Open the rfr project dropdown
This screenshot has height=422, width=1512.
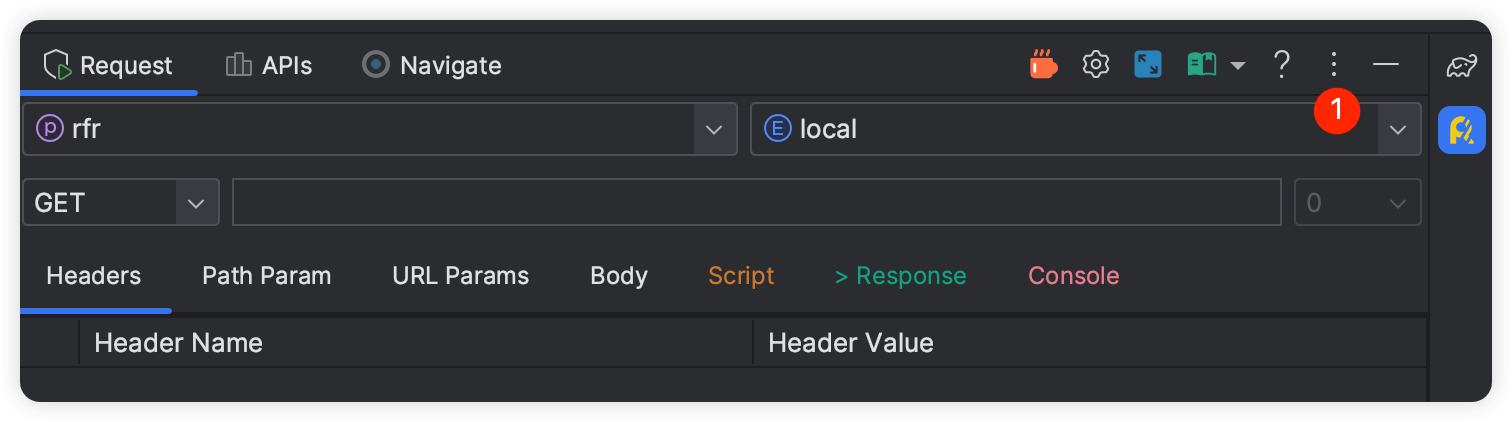click(x=713, y=129)
